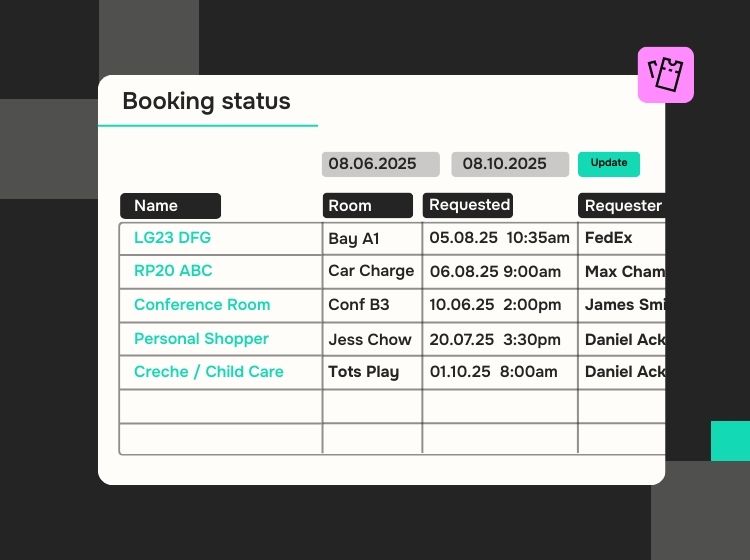Open the Creche / Child Care link
The width and height of the screenshot is (750, 560).
click(x=209, y=372)
